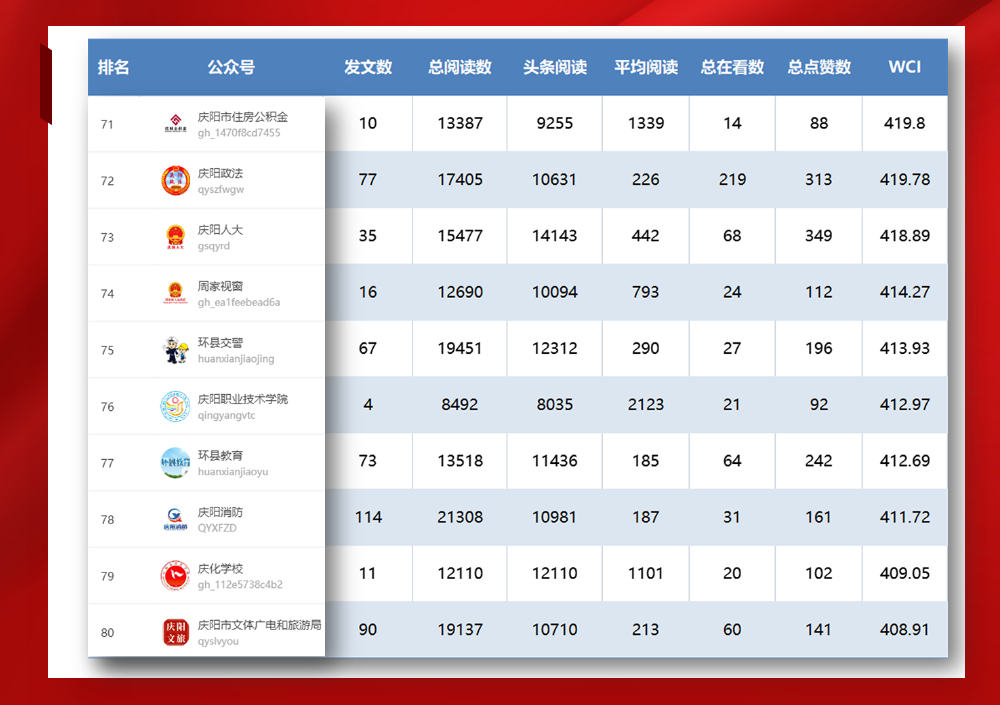The height and width of the screenshot is (705, 1000).
Task: Open the 周家视窗 account name
Action: 220,286
